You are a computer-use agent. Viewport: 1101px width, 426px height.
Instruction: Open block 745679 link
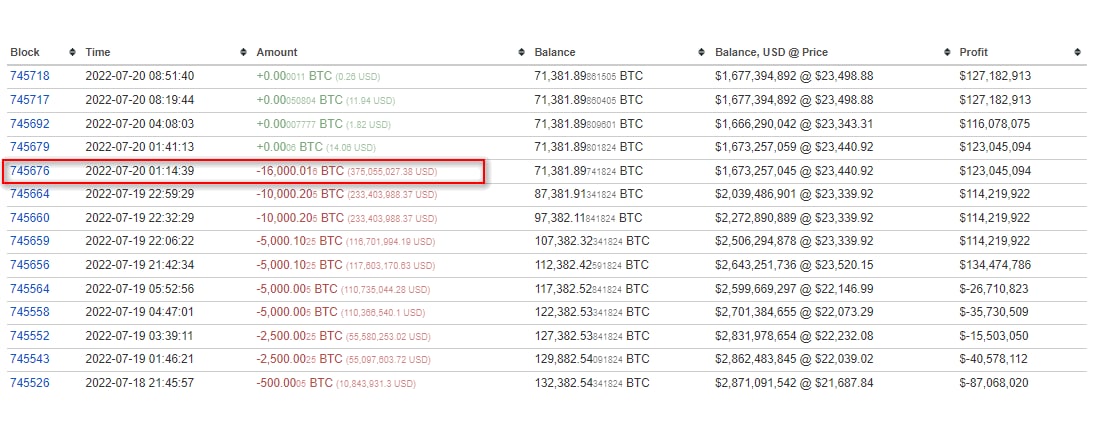[29, 148]
